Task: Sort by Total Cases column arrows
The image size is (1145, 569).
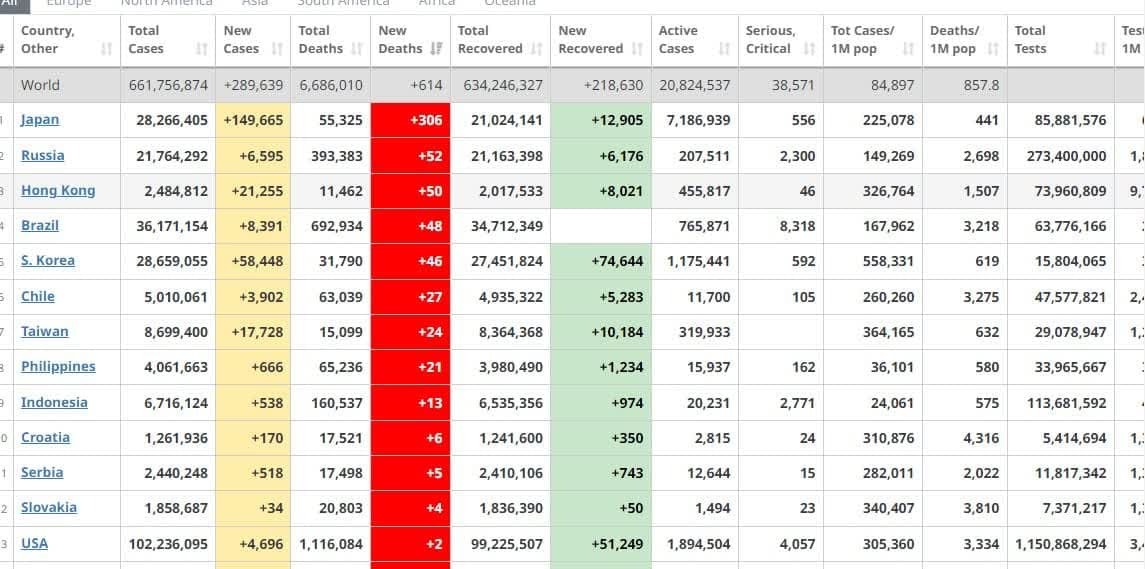Action: pos(202,49)
